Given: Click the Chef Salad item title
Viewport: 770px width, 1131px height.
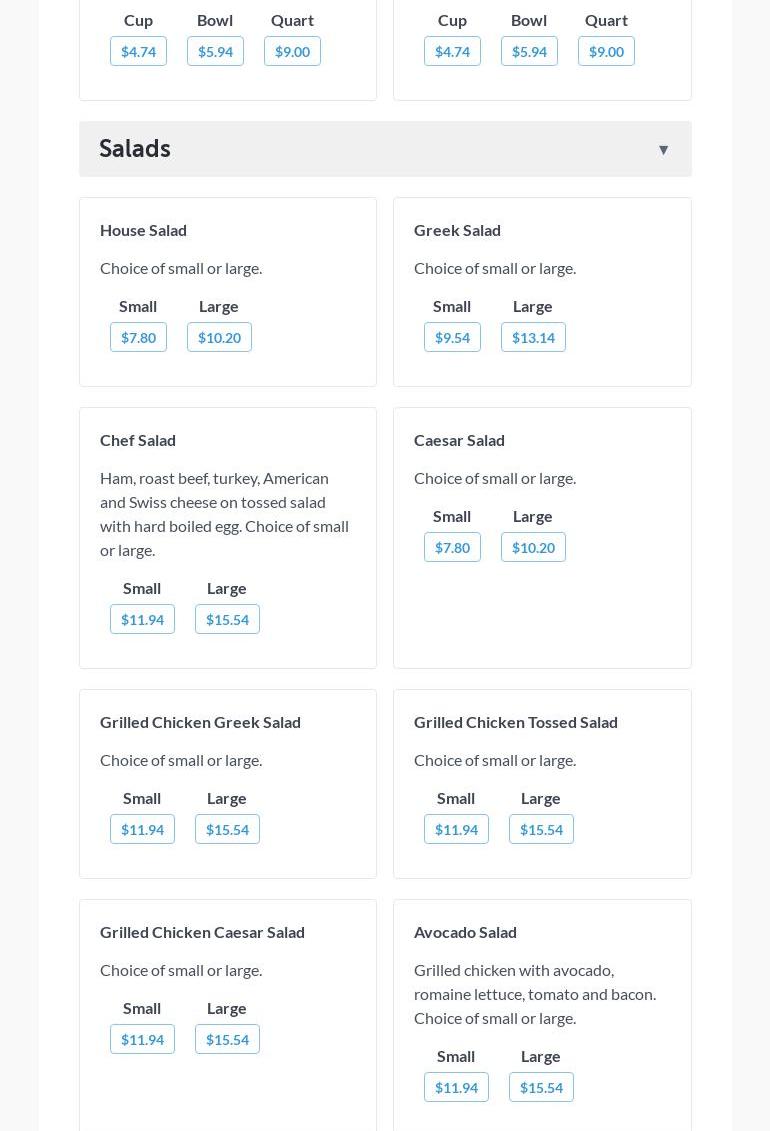Looking at the screenshot, I should click(x=138, y=440).
